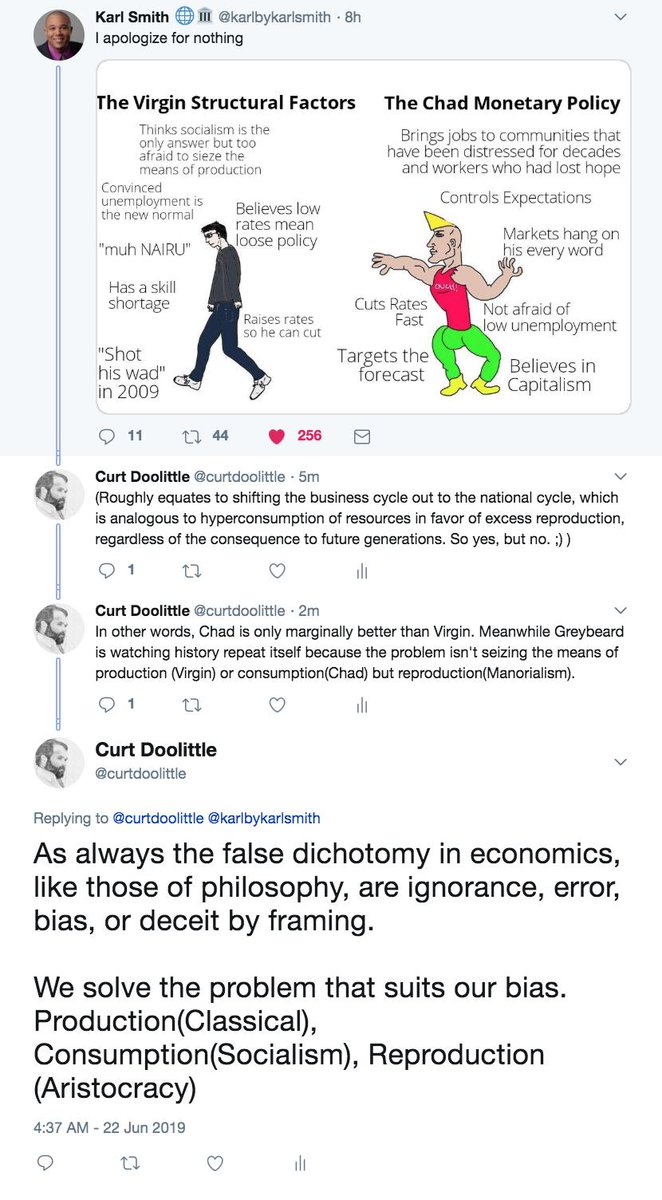662x1200 pixels.
Task: Like Curt's tweet posted 5m ago
Action: [278, 571]
